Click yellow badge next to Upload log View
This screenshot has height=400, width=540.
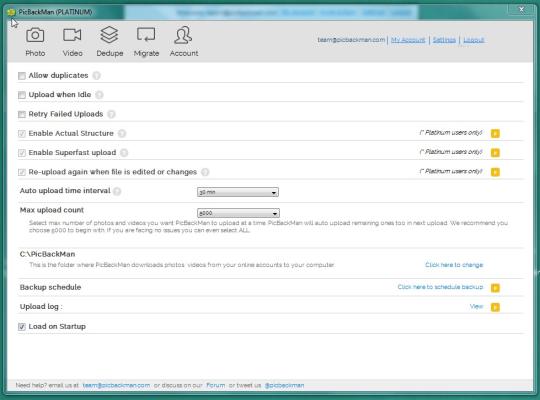point(495,307)
